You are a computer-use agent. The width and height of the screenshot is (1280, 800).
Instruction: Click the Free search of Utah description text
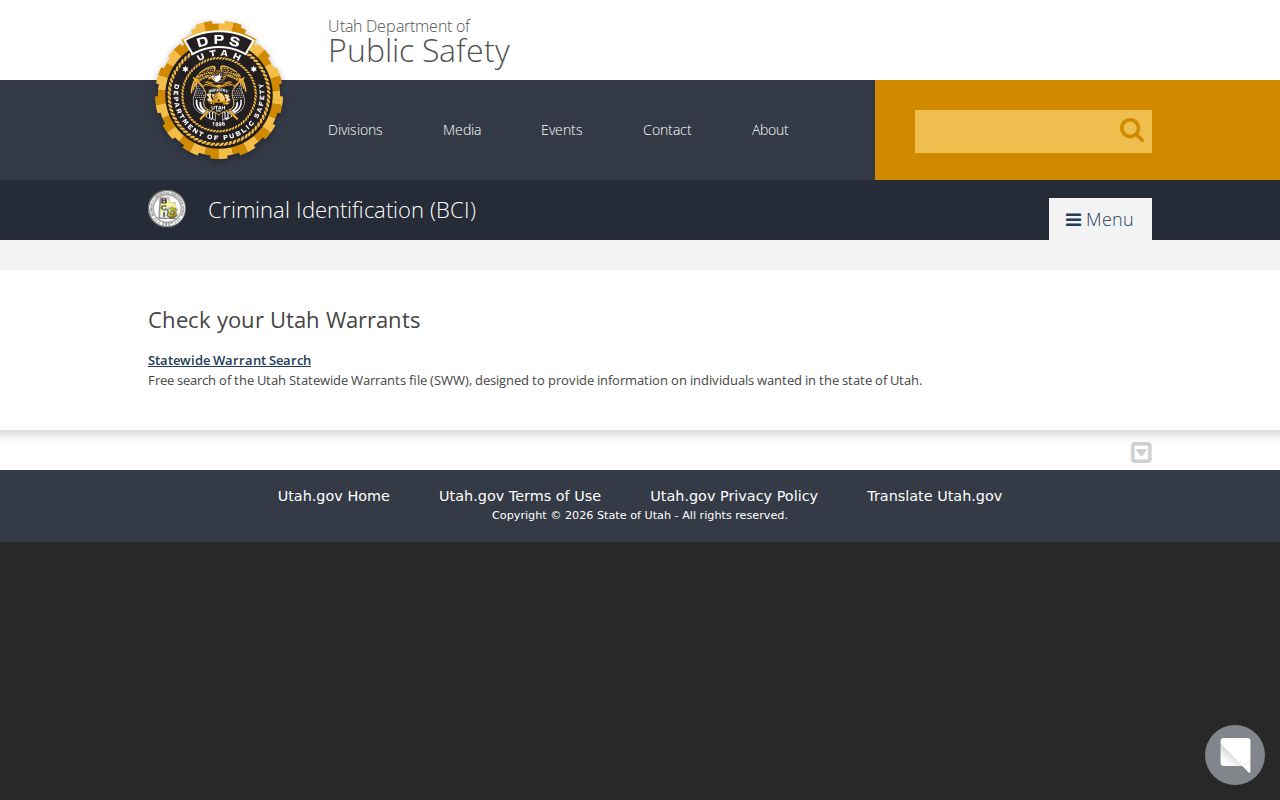535,380
